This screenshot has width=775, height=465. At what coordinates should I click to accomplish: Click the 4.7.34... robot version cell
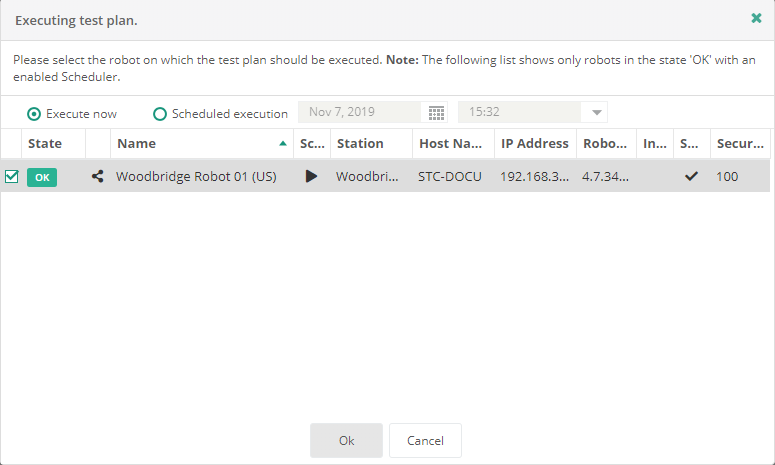pyautogui.click(x=605, y=176)
